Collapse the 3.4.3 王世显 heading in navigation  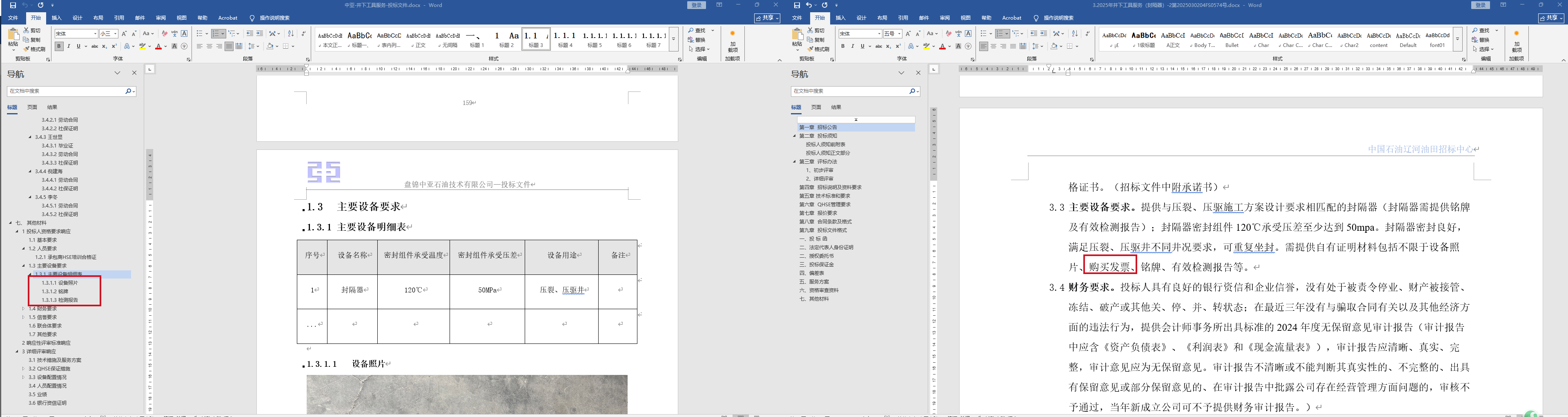coord(30,137)
